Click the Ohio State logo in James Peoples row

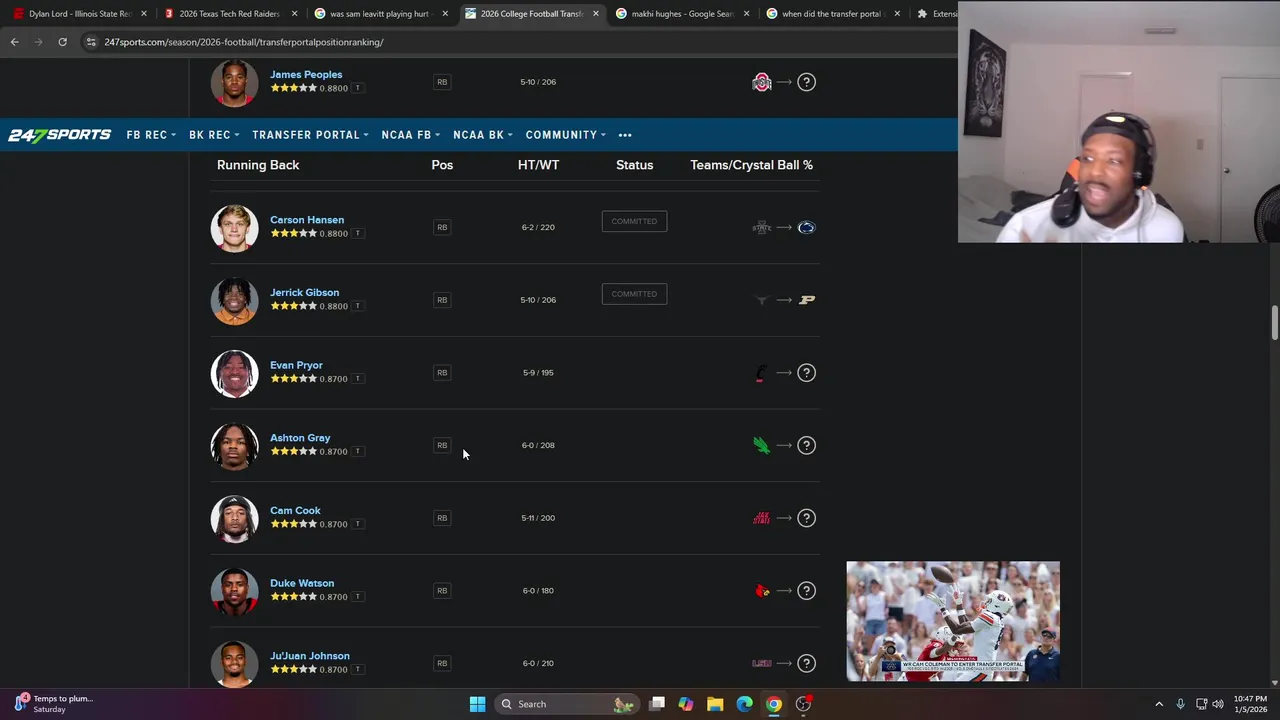click(x=762, y=82)
